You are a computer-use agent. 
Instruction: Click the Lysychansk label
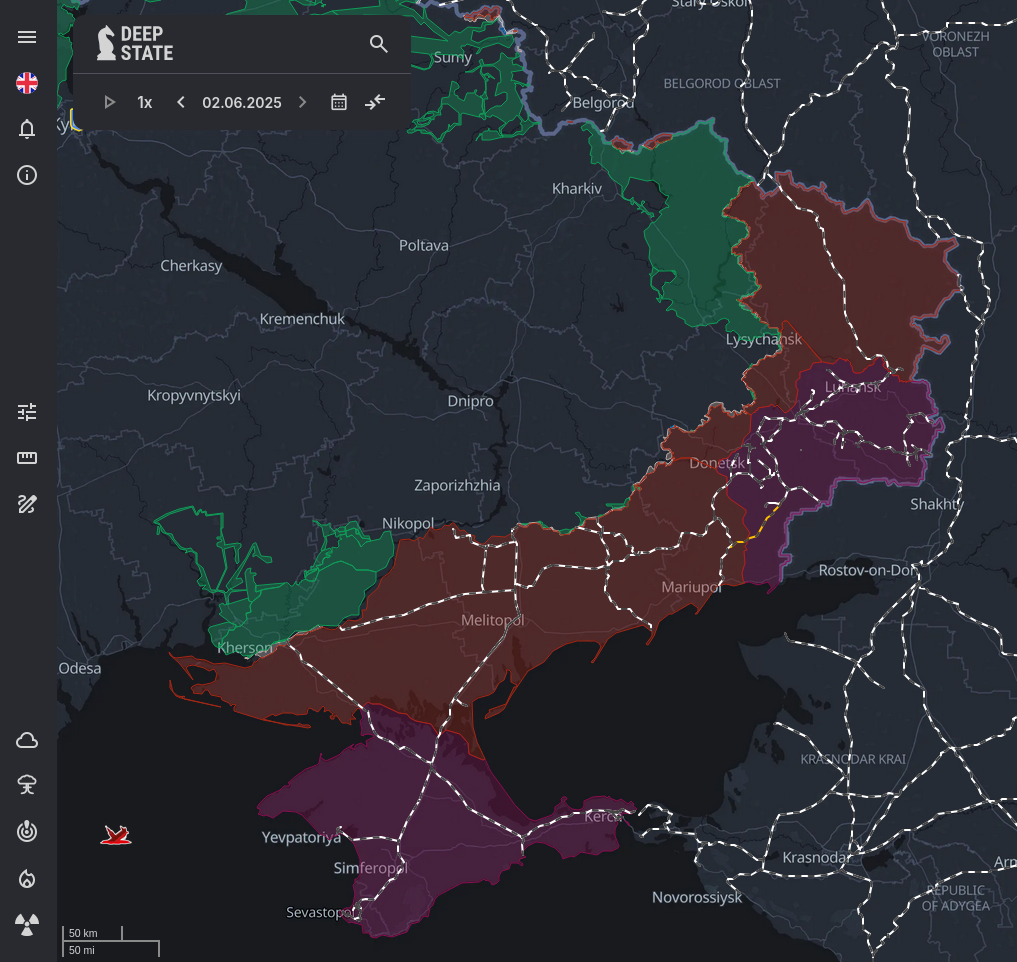[763, 339]
